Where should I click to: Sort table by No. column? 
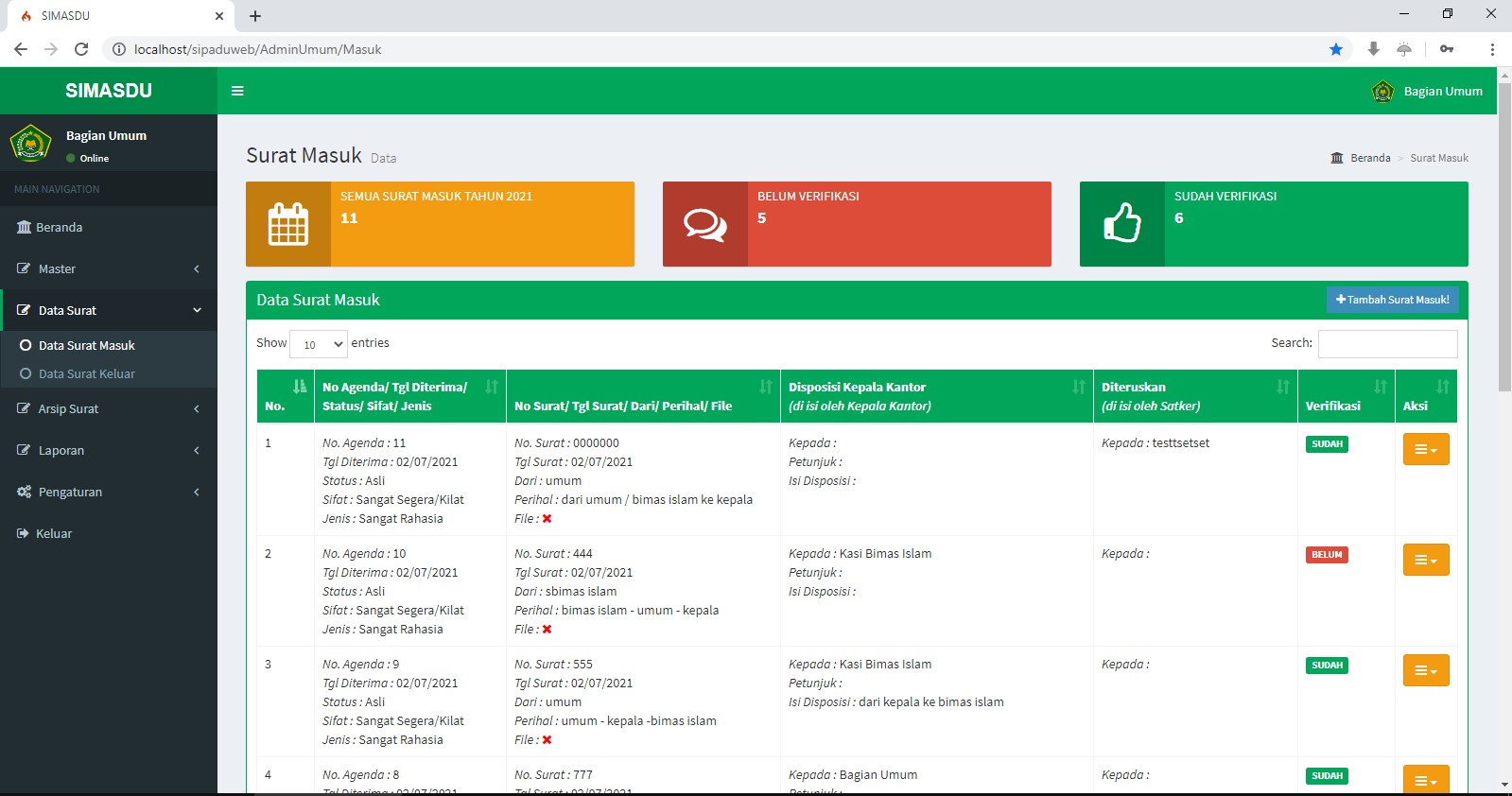(286, 396)
